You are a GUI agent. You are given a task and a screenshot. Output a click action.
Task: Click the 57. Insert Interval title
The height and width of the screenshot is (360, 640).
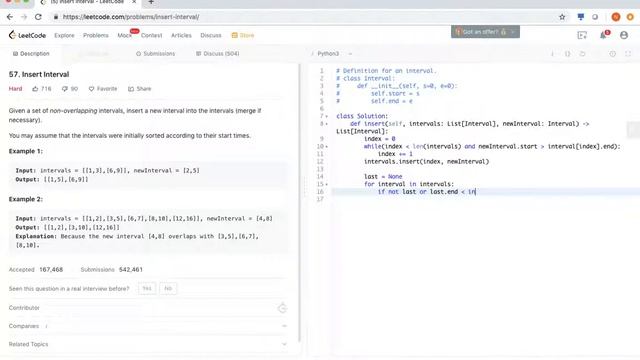tap(39, 74)
